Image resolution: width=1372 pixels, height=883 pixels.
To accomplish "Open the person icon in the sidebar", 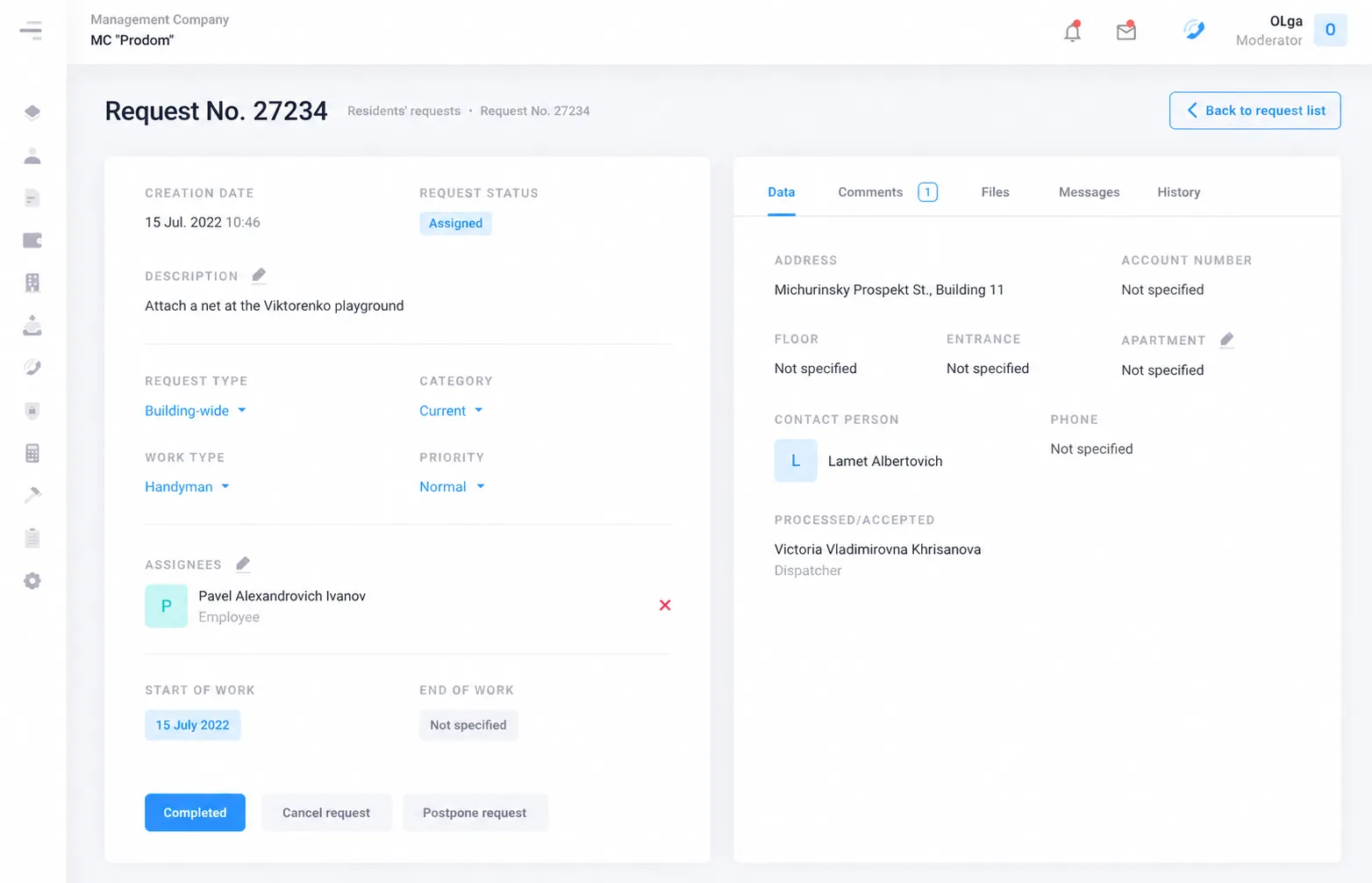I will pyautogui.click(x=32, y=156).
